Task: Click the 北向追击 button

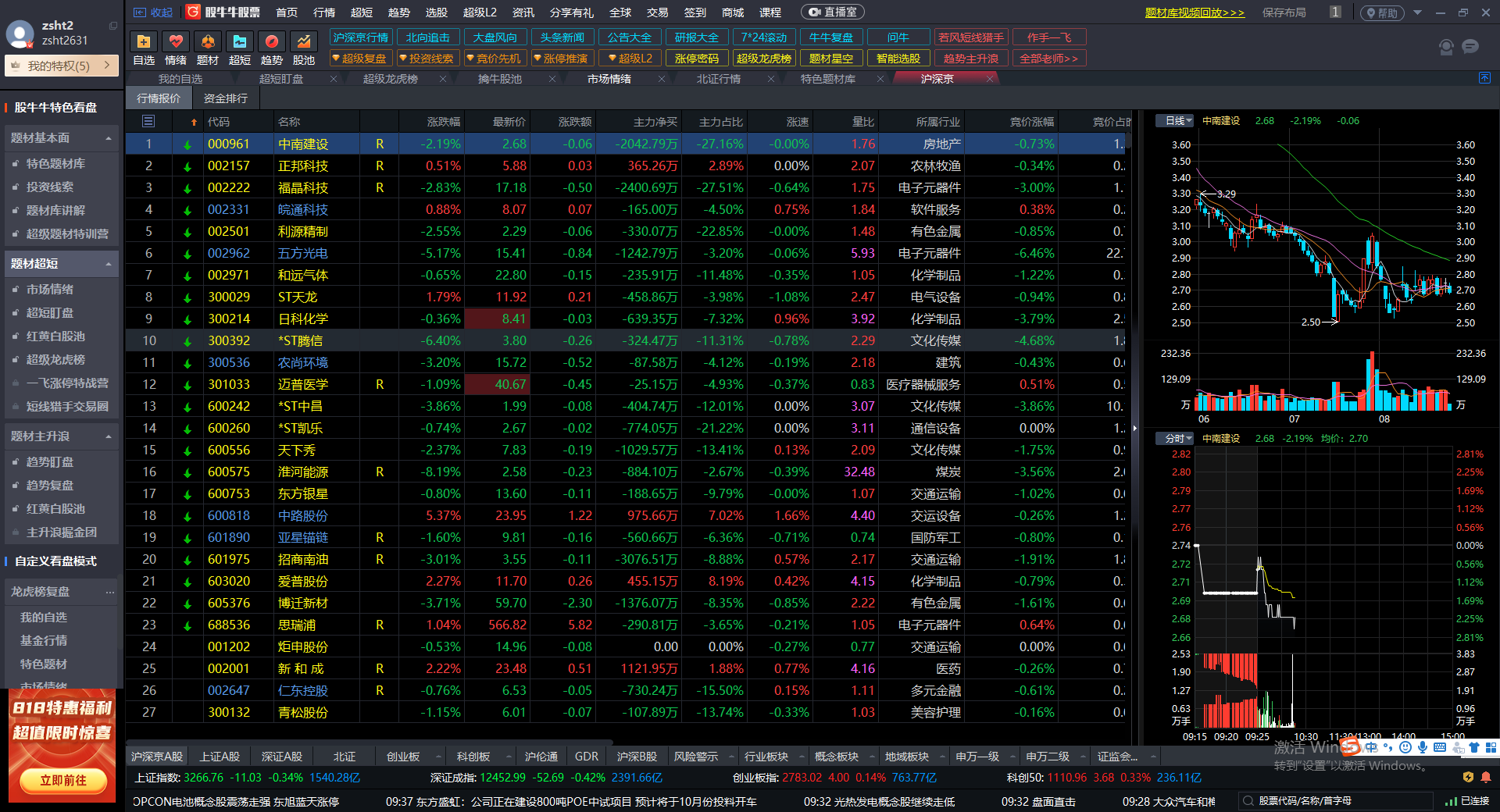Action: coord(428,37)
